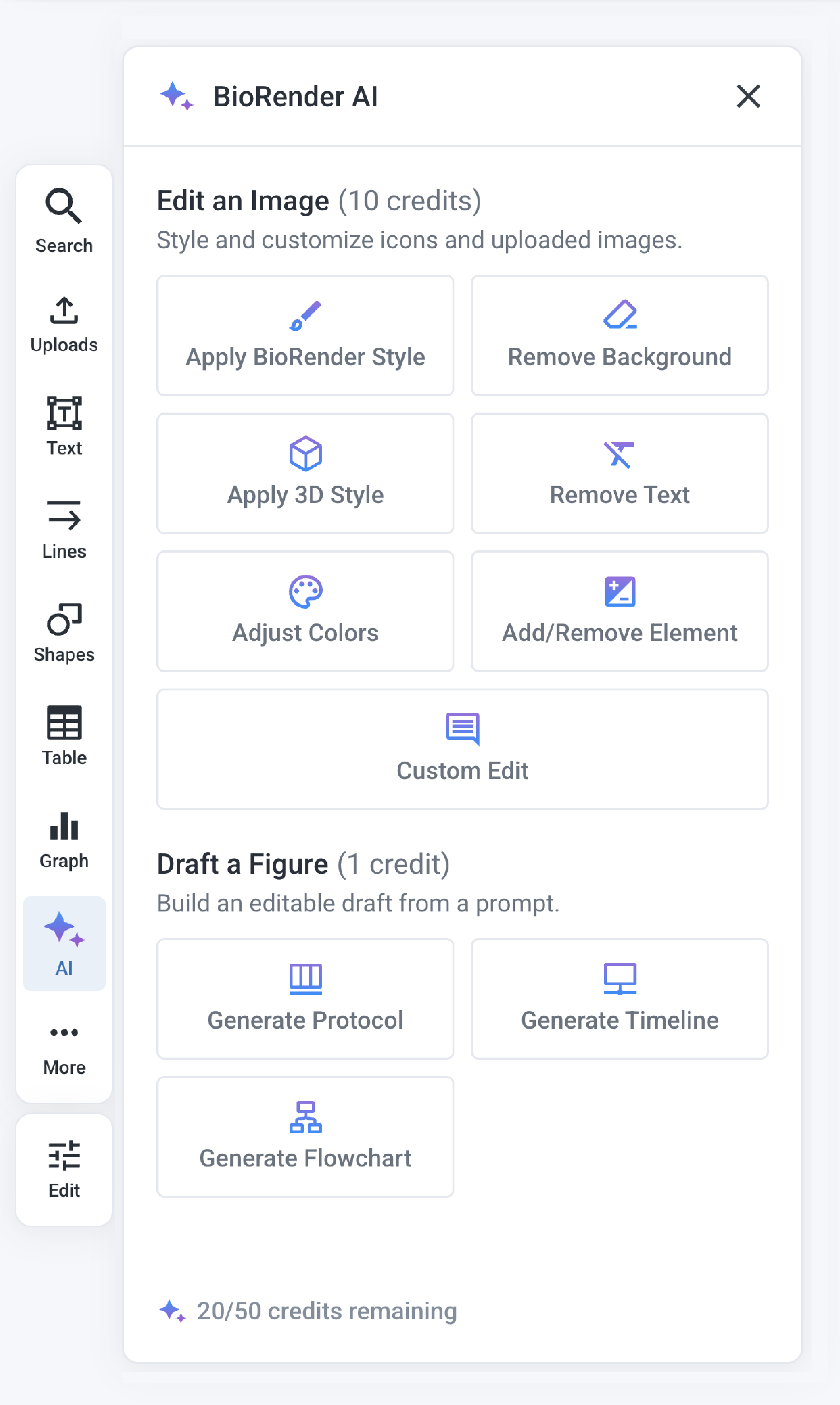Viewport: 840px width, 1405px height.
Task: Open the Uploads panel
Action: (64, 324)
